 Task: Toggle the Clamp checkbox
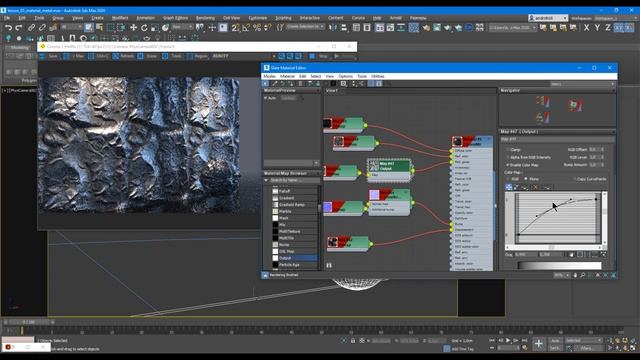(509, 150)
